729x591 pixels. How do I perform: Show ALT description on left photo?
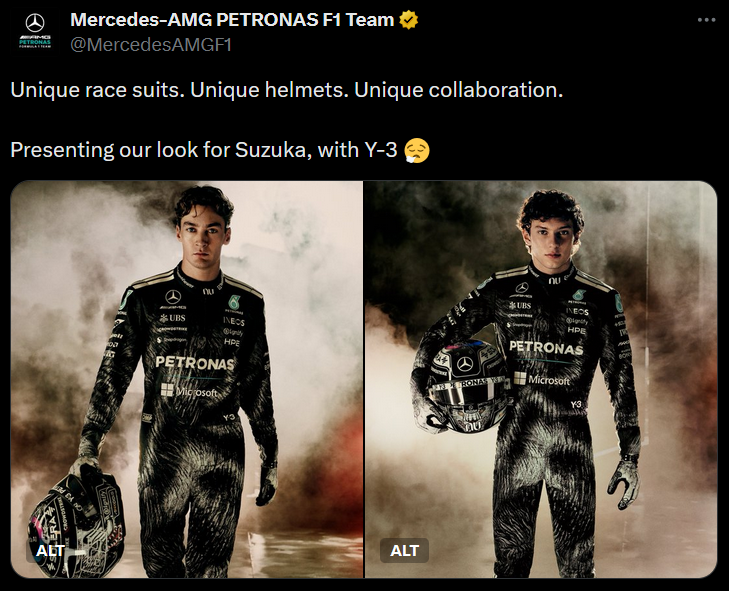click(x=50, y=551)
